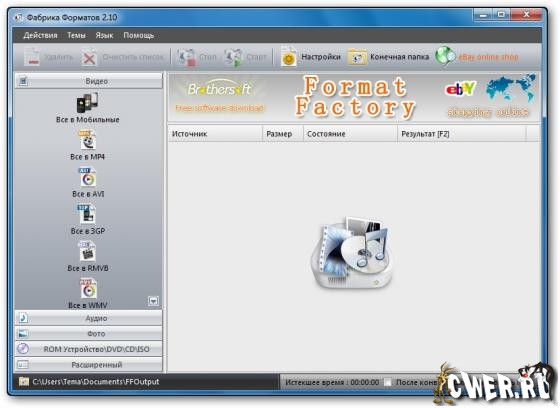
Task: Click the Brothersoft free software download banner
Action: [220, 96]
